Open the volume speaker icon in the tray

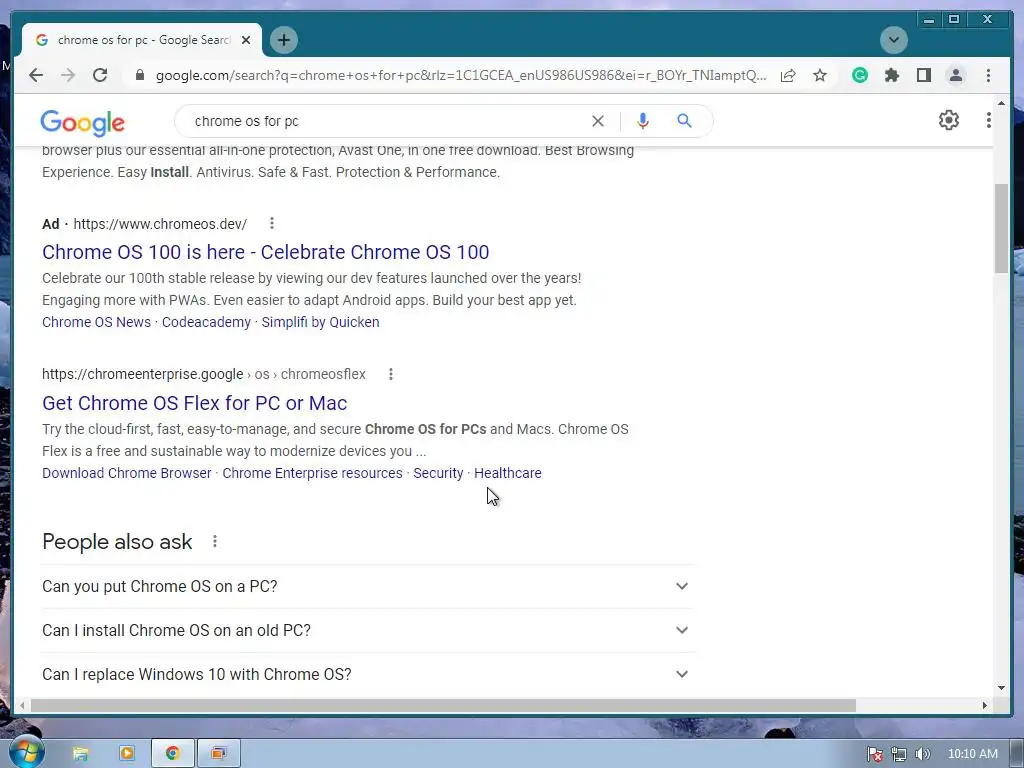point(922,754)
